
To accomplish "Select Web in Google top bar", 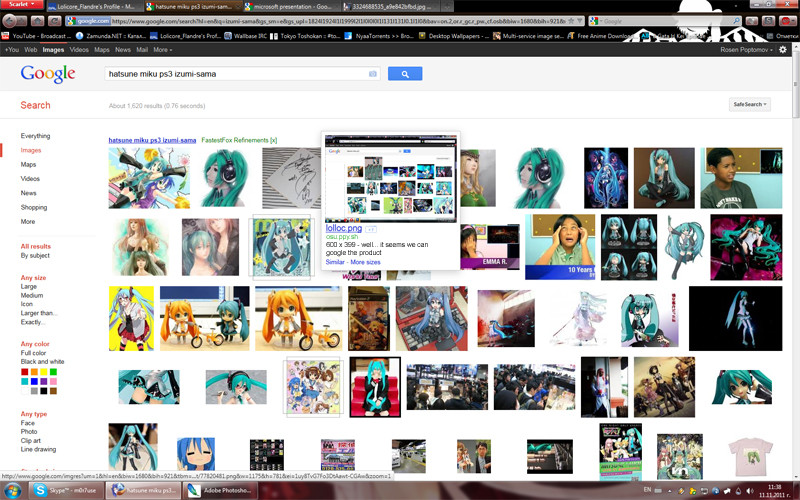I will point(31,49).
